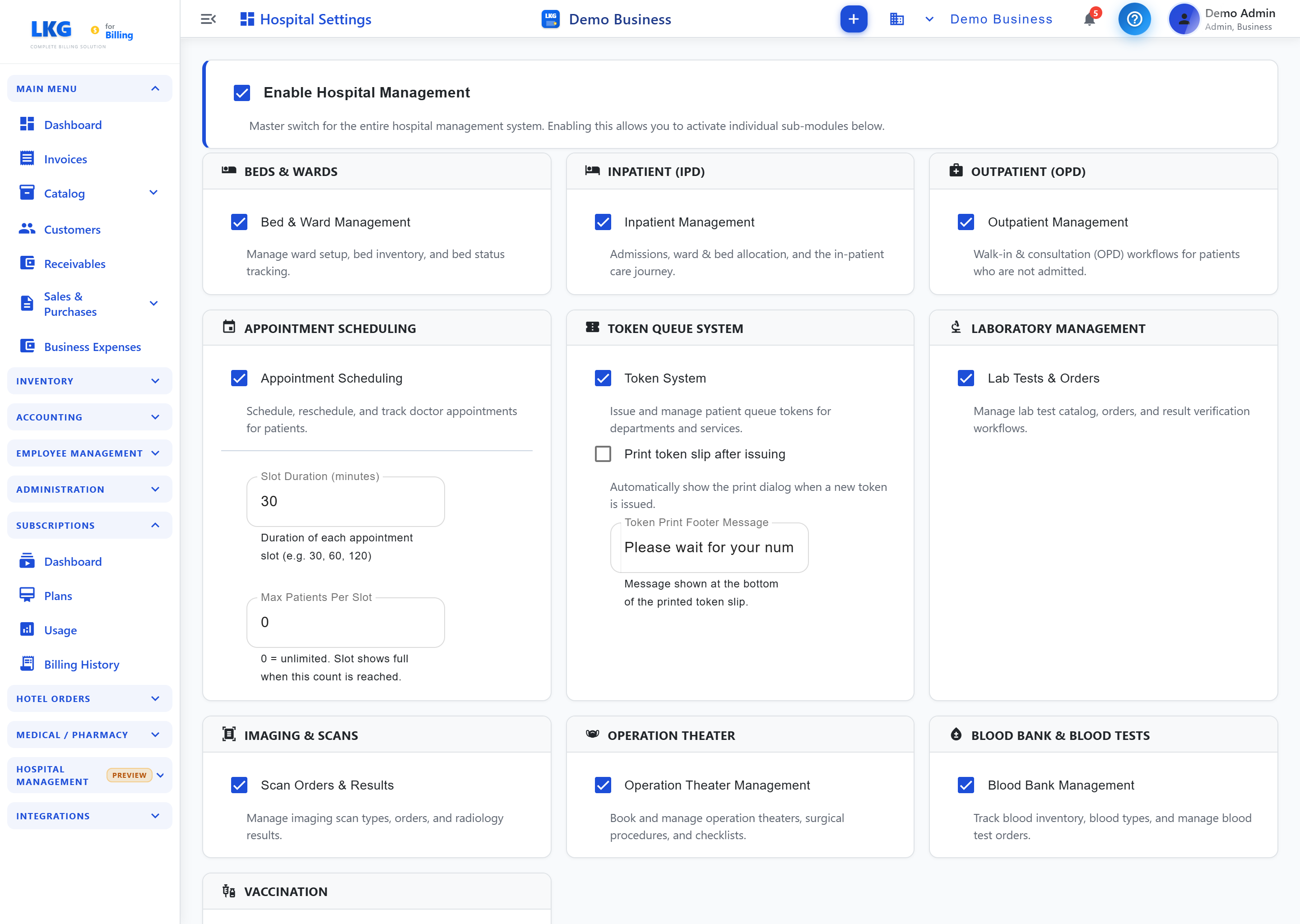Toggle Blood Bank Management checkbox
The height and width of the screenshot is (924, 1300).
(x=966, y=785)
